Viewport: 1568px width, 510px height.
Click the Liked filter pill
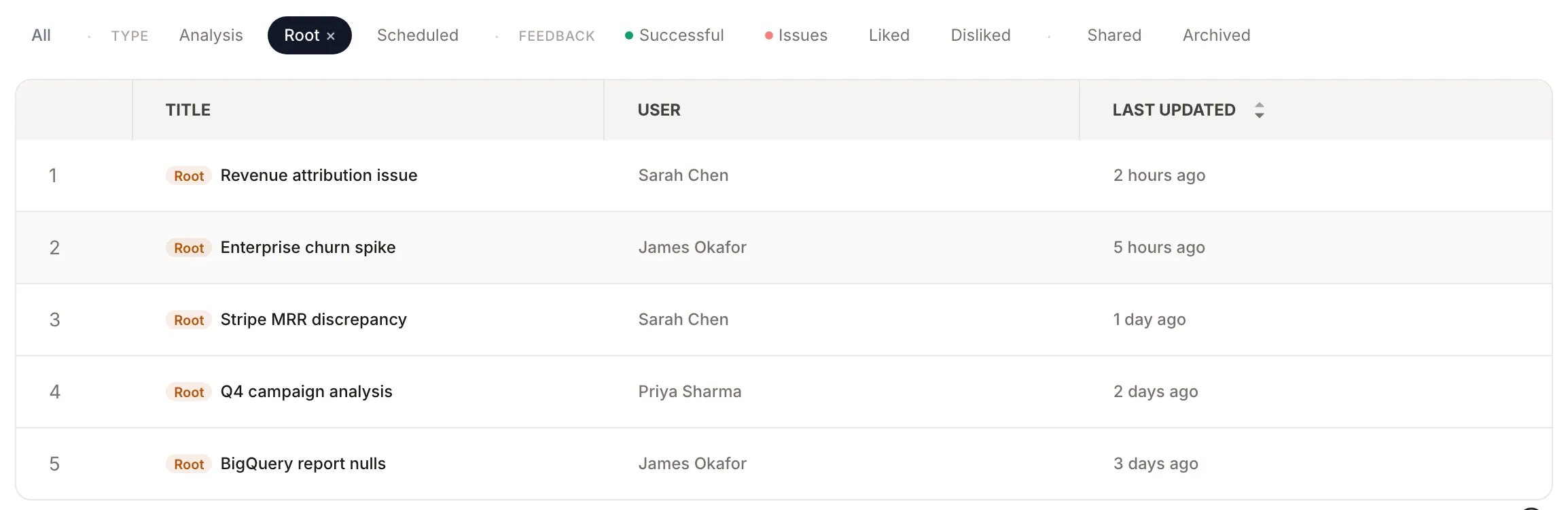pos(889,35)
